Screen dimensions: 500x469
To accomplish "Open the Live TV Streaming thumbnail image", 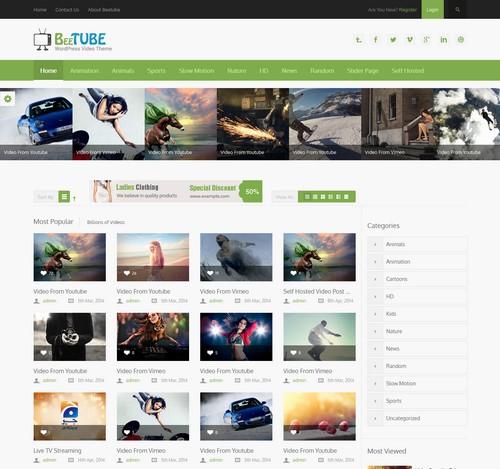I will [70, 416].
